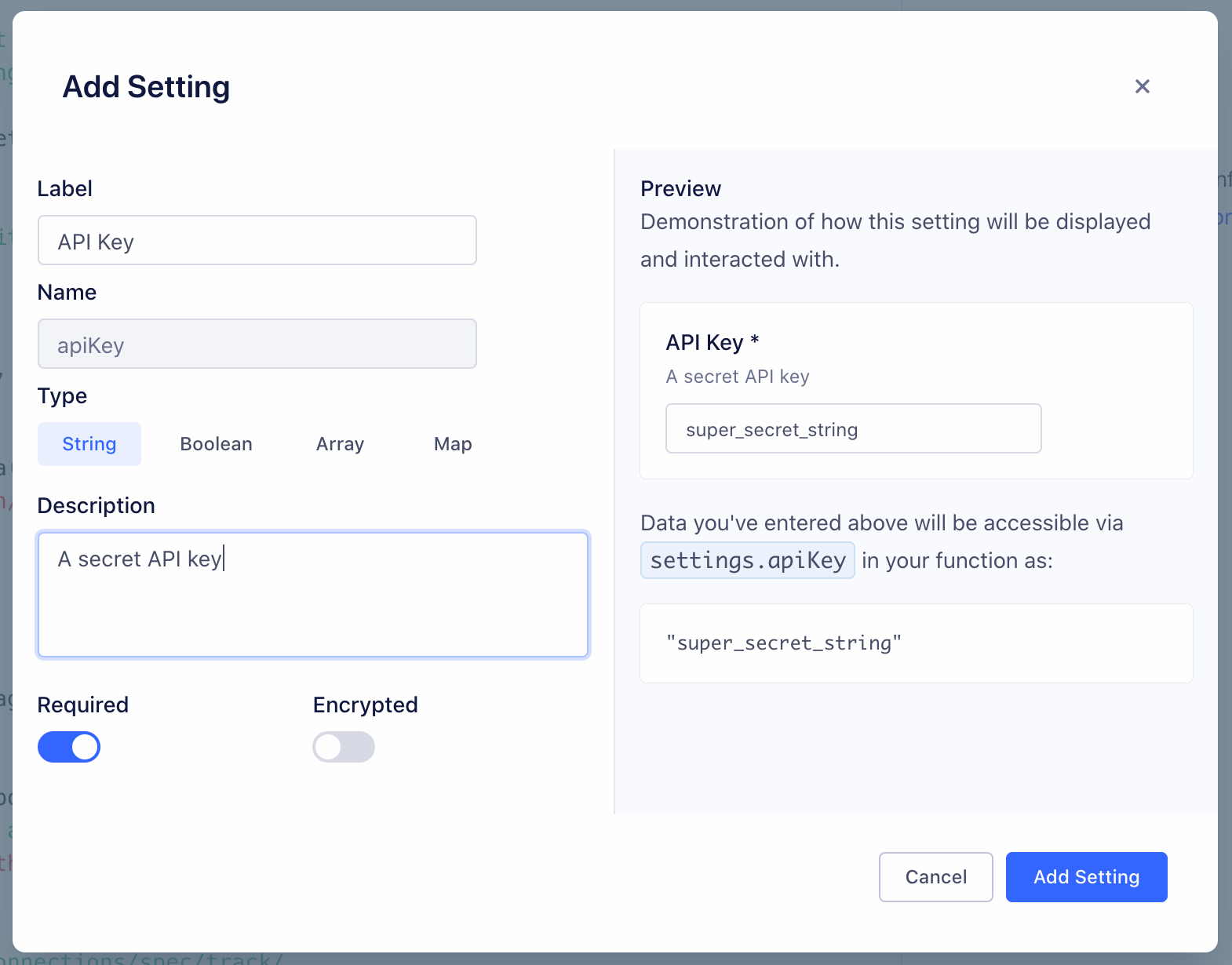Switch type to Boolean
Image resolution: width=1232 pixels, height=965 pixels.
(x=216, y=444)
